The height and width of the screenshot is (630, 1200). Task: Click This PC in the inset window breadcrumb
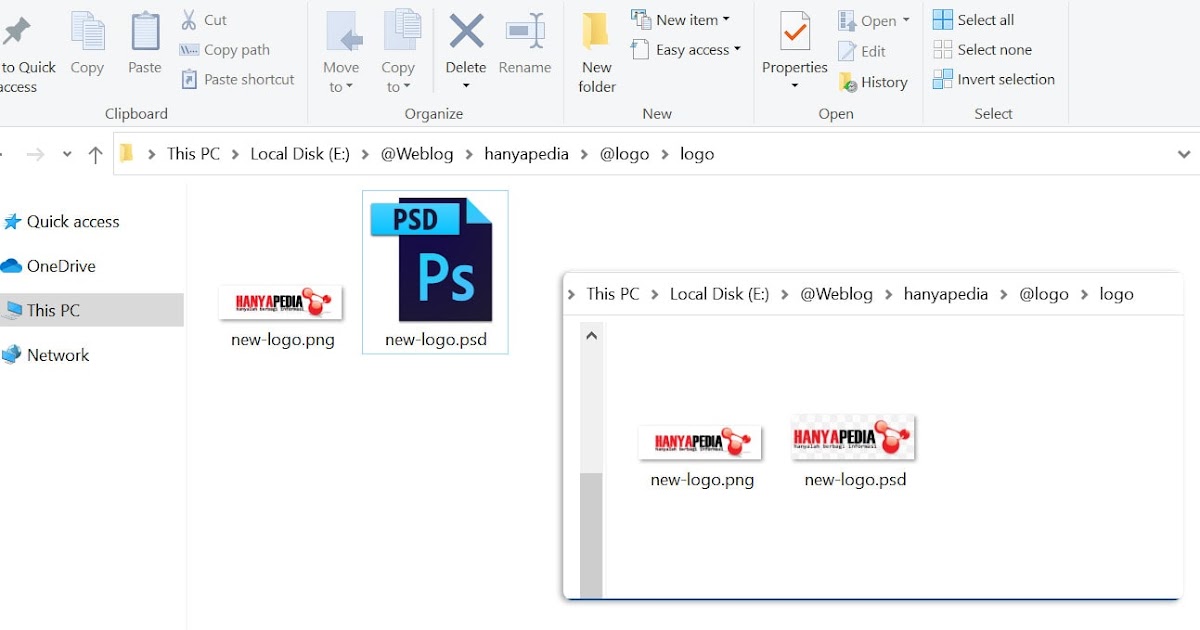[613, 294]
